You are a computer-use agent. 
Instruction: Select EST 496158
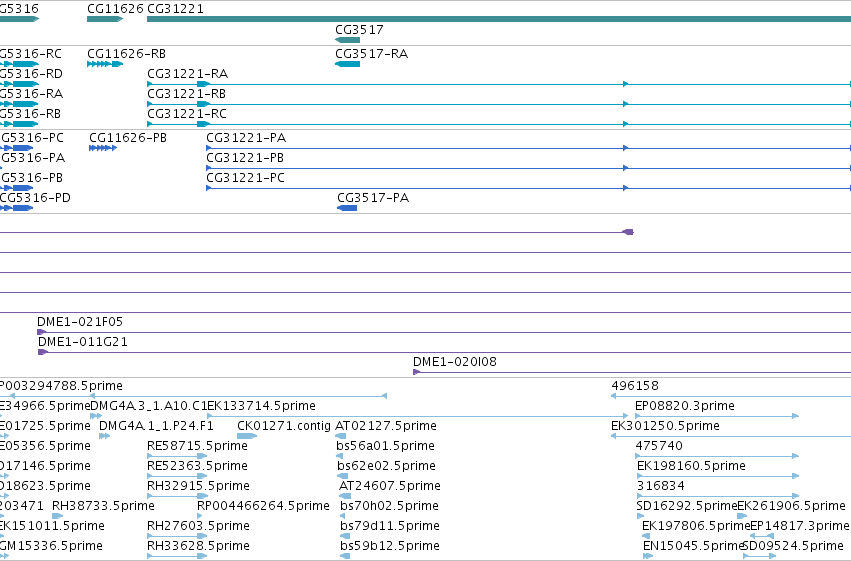click(635, 386)
